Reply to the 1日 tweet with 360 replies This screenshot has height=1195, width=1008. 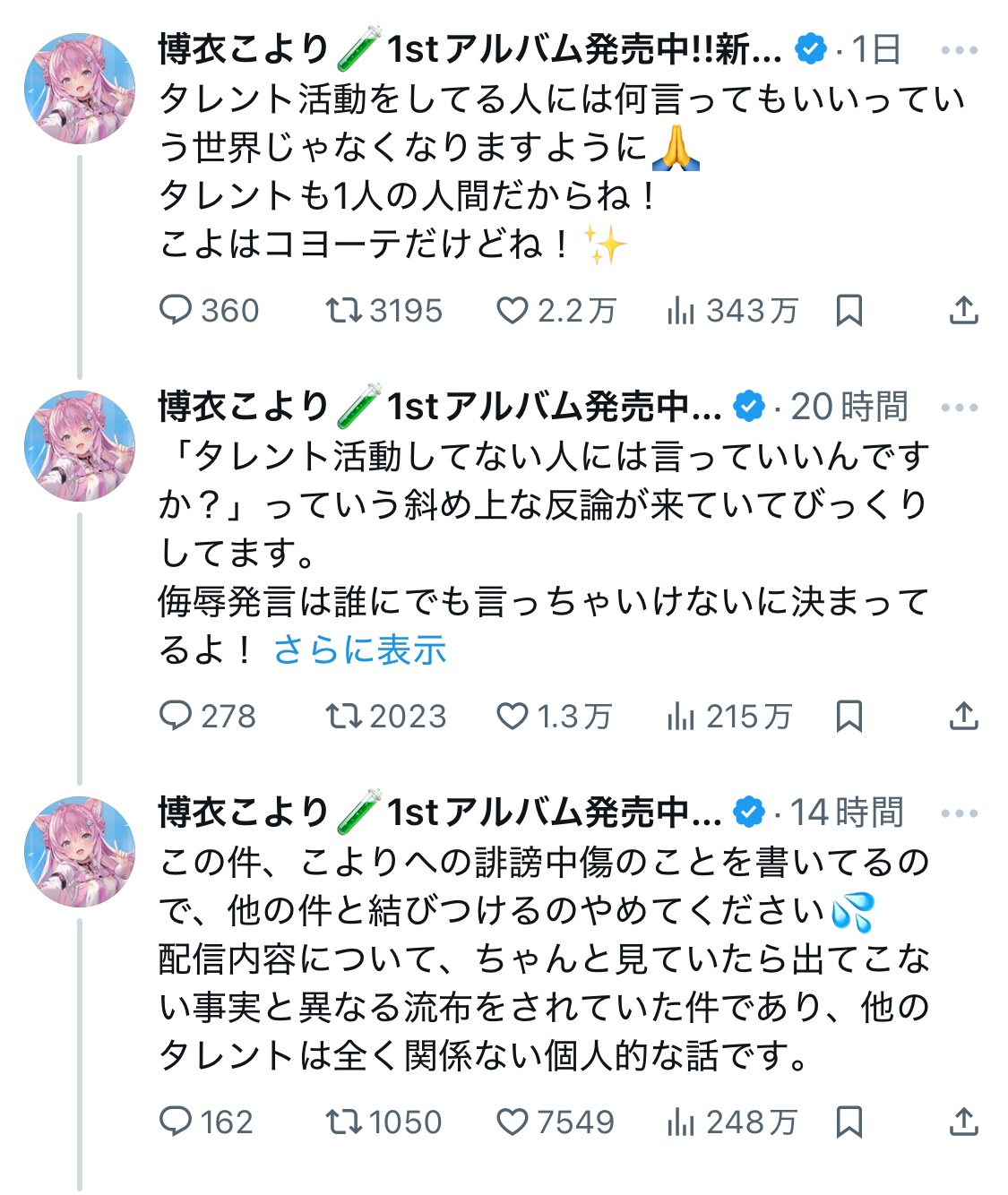(x=176, y=311)
